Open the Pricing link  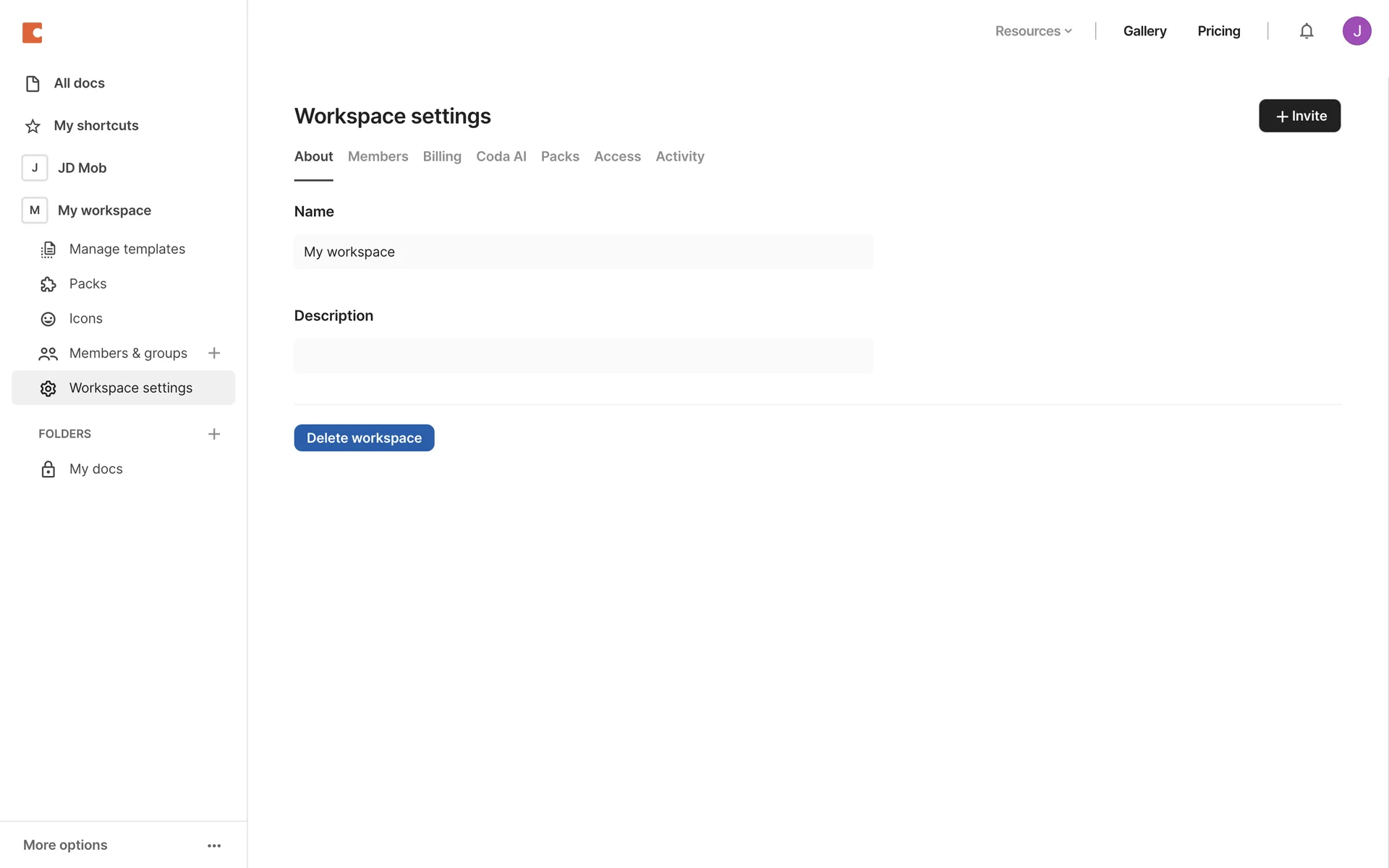pos(1218,31)
